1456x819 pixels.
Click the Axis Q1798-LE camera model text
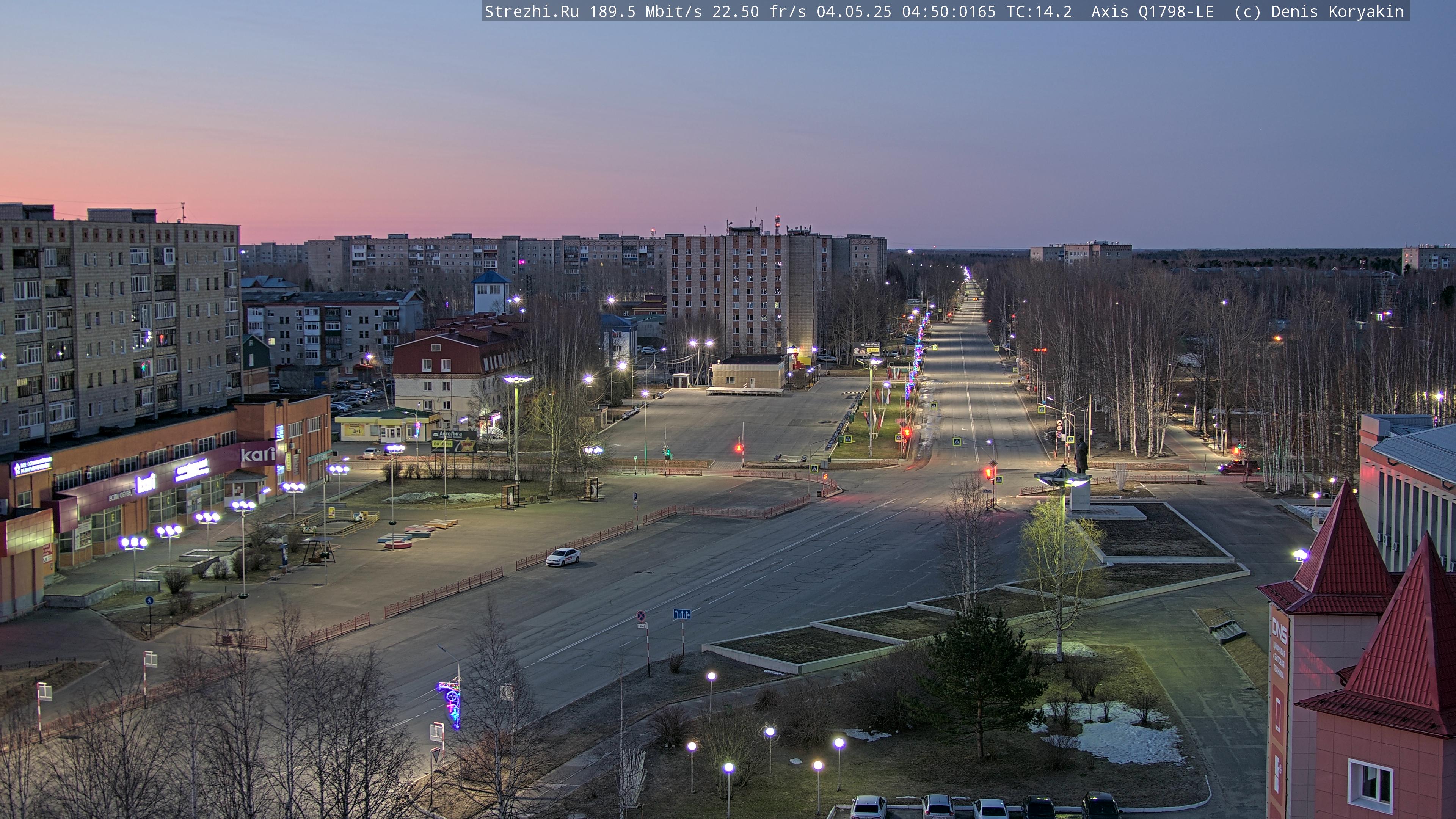(x=1153, y=11)
